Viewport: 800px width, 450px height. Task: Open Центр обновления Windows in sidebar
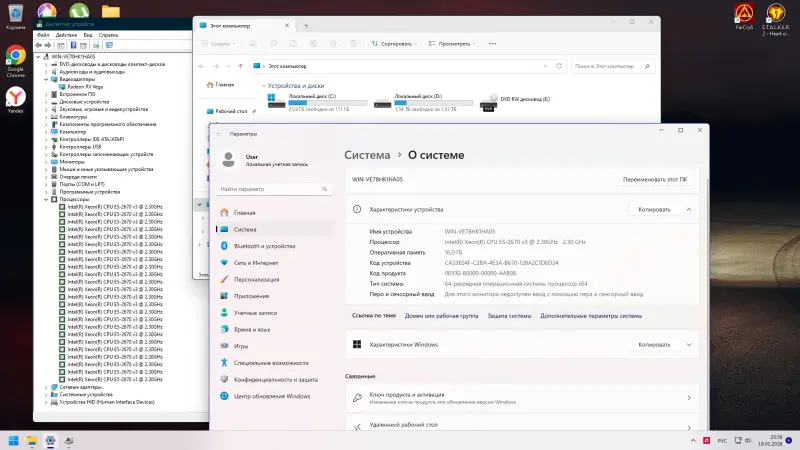click(x=272, y=396)
